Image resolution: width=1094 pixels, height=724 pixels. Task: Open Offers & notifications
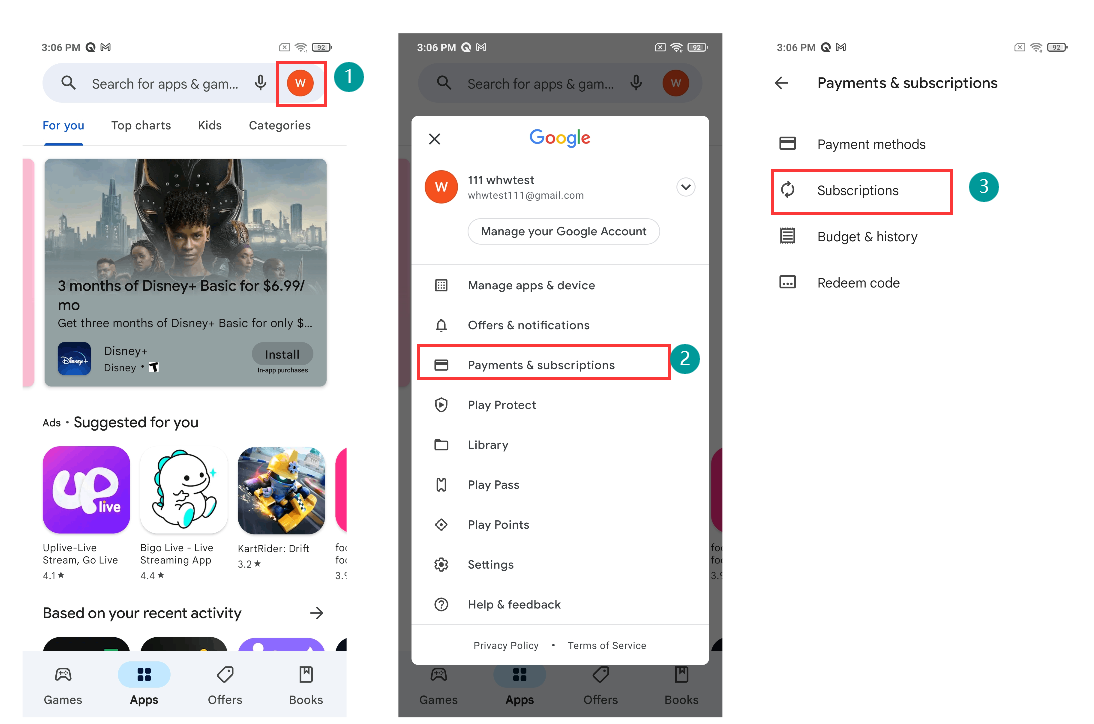[x=560, y=325]
